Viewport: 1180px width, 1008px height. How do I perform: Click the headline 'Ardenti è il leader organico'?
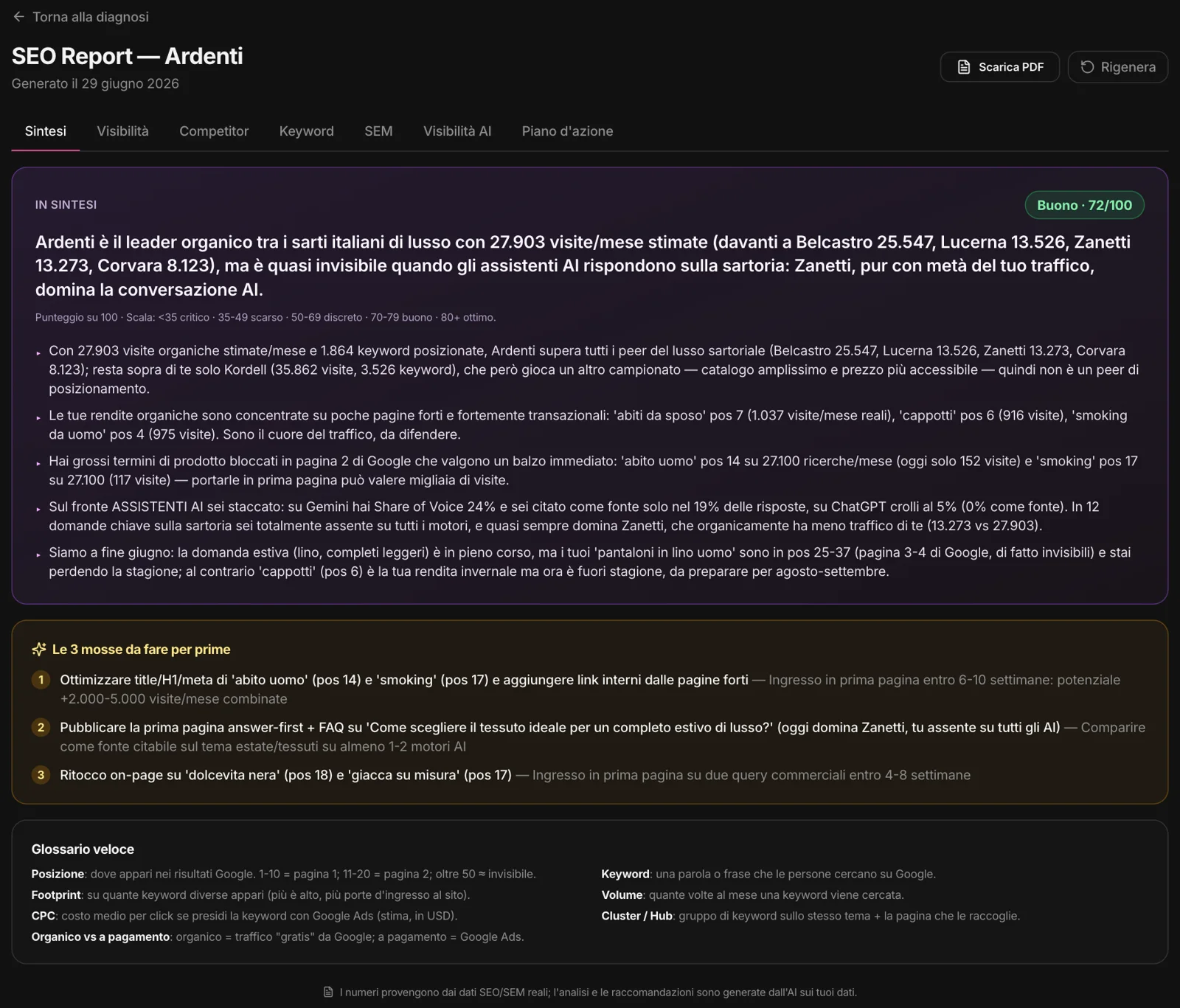click(583, 265)
